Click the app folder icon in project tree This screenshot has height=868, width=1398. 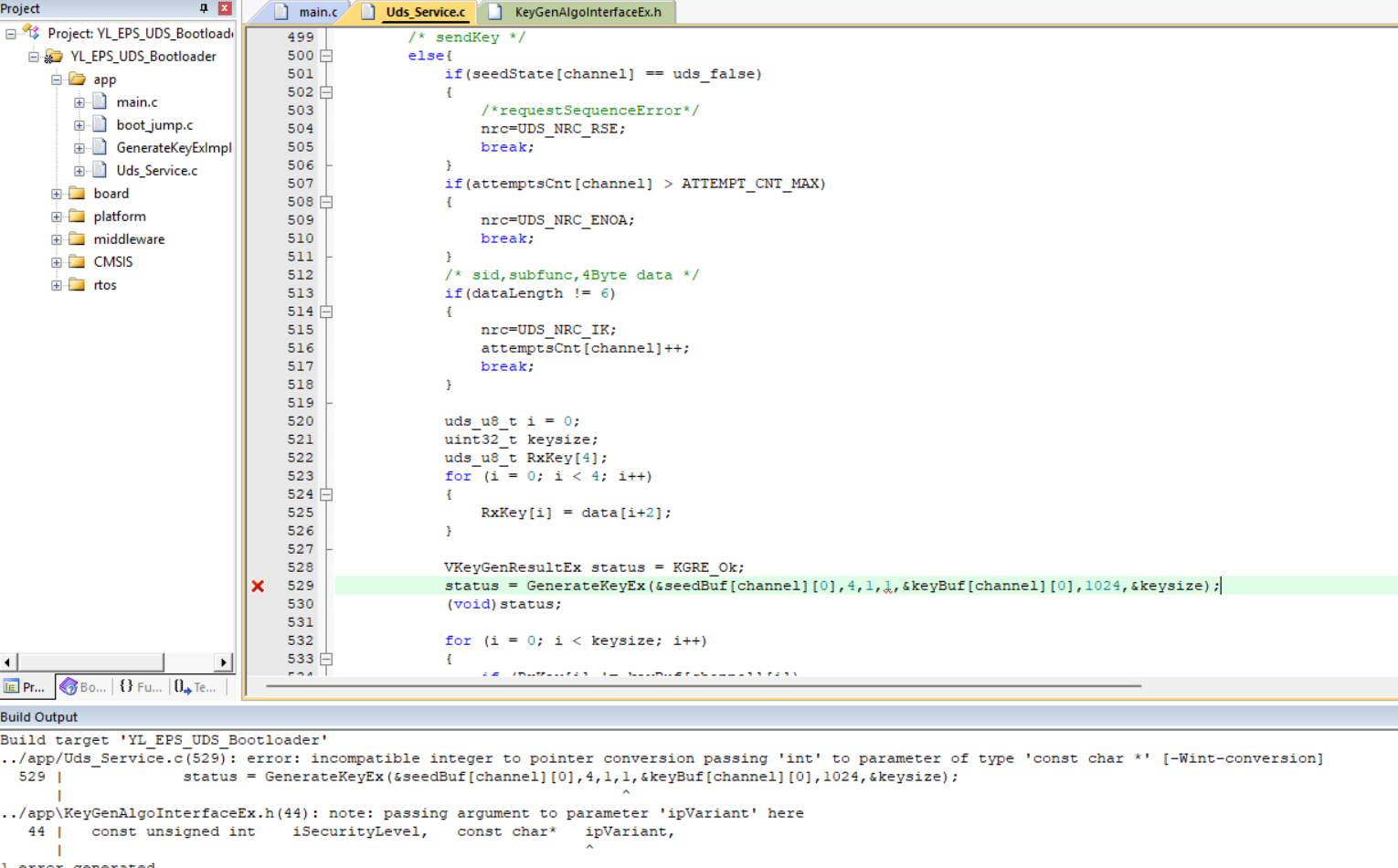[77, 79]
